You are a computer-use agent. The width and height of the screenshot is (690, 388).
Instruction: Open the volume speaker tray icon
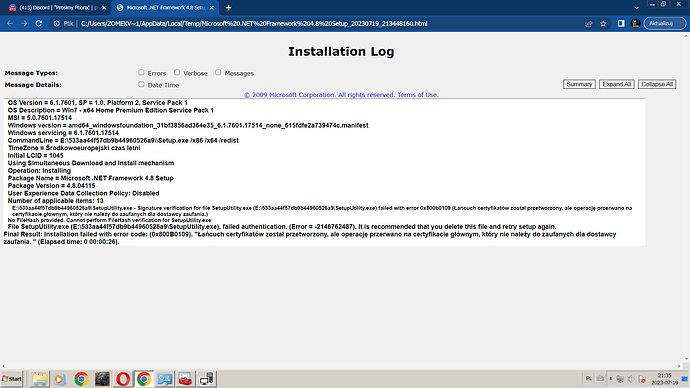(631, 379)
